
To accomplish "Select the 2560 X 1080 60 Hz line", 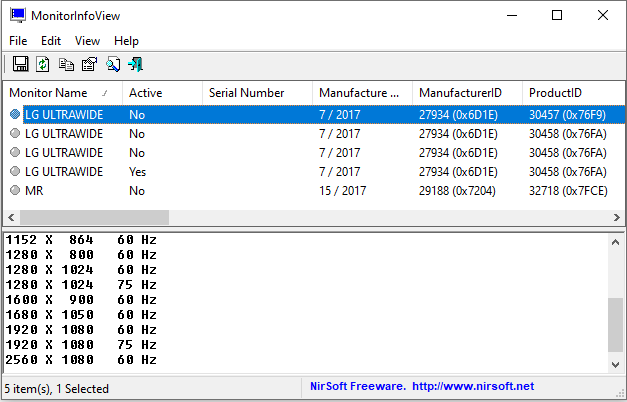I will pyautogui.click(x=80, y=360).
